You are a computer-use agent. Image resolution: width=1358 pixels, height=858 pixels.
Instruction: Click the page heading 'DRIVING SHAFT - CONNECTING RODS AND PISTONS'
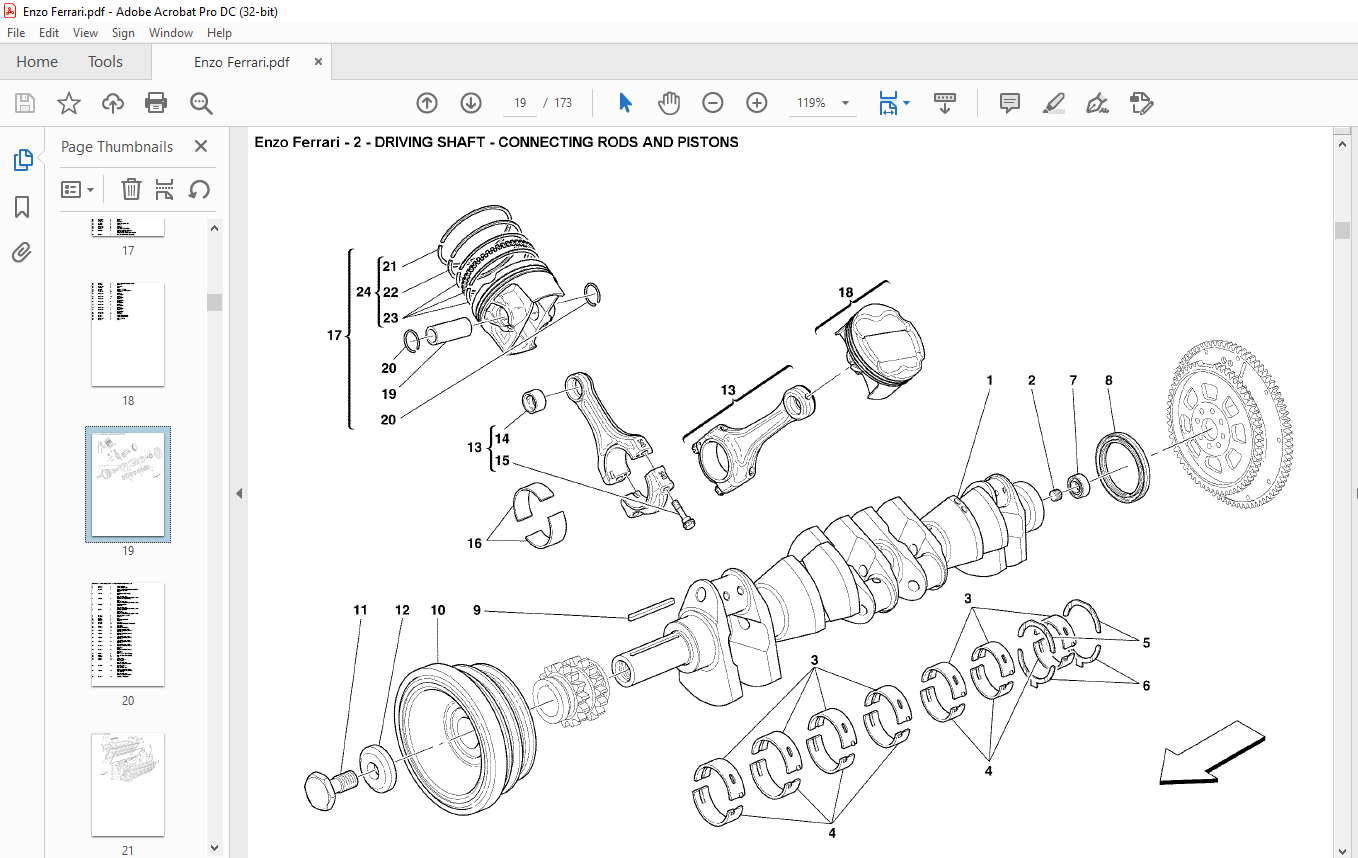(556, 142)
